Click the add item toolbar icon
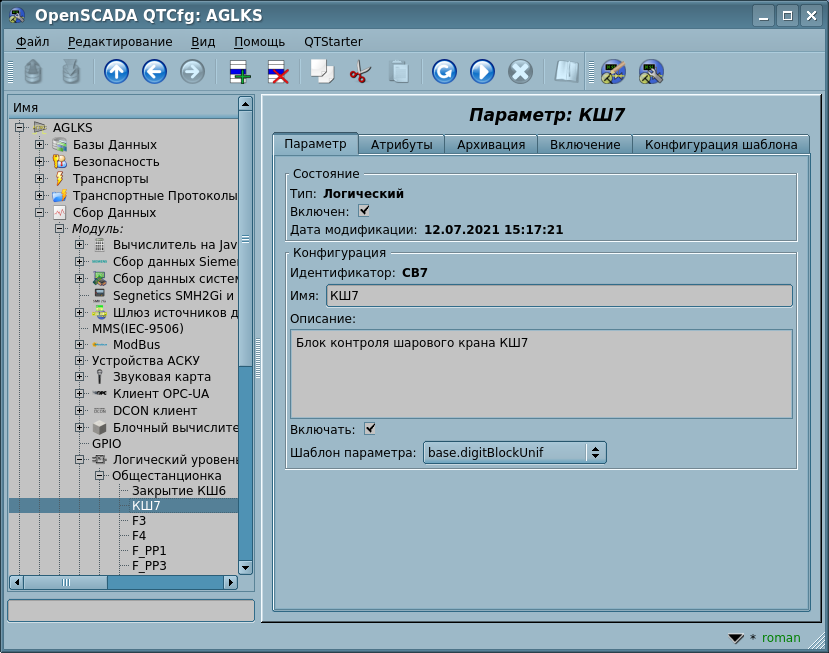Screen dimensions: 829x653 coord(240,72)
